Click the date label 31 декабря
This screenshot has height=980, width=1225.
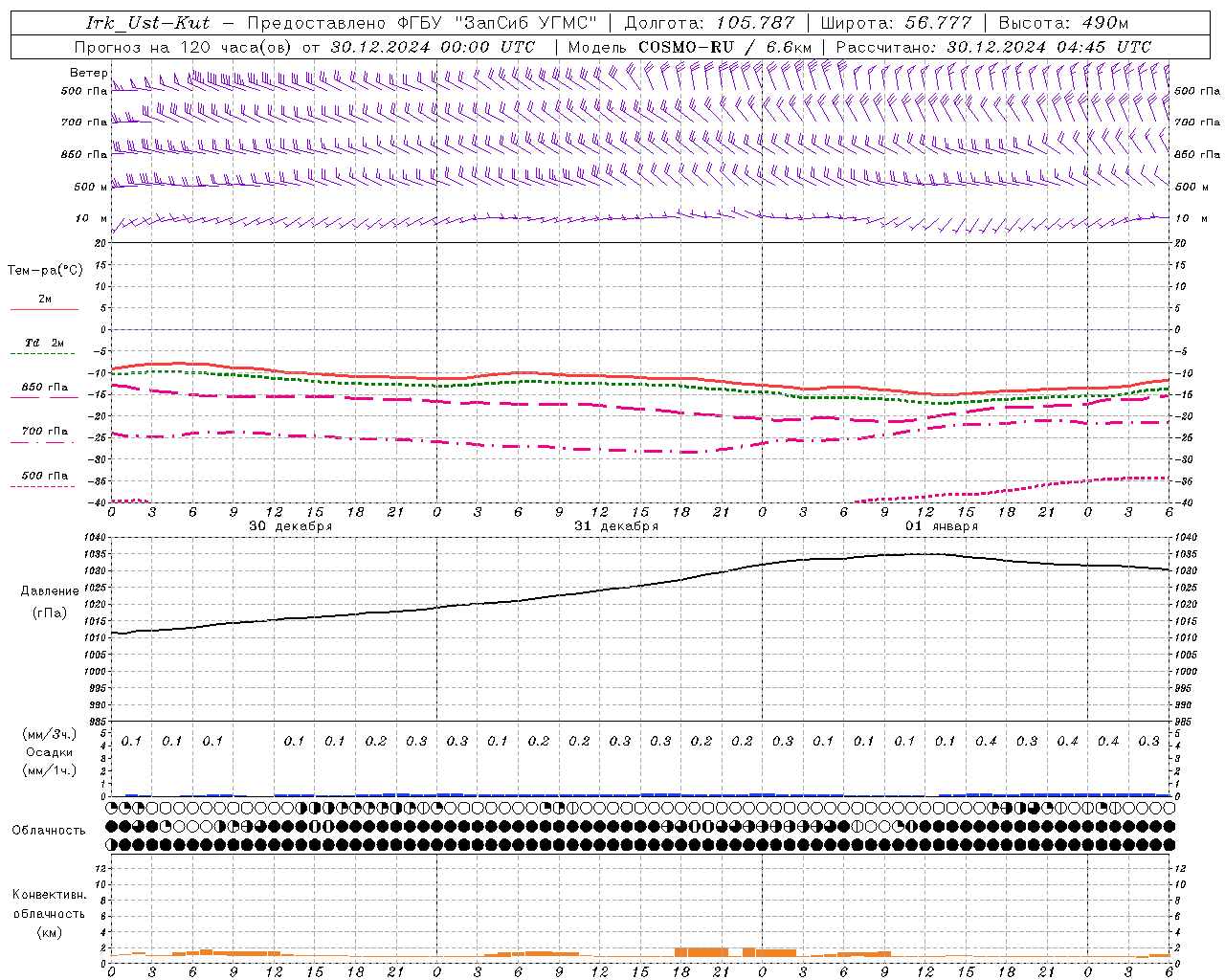coord(616,526)
